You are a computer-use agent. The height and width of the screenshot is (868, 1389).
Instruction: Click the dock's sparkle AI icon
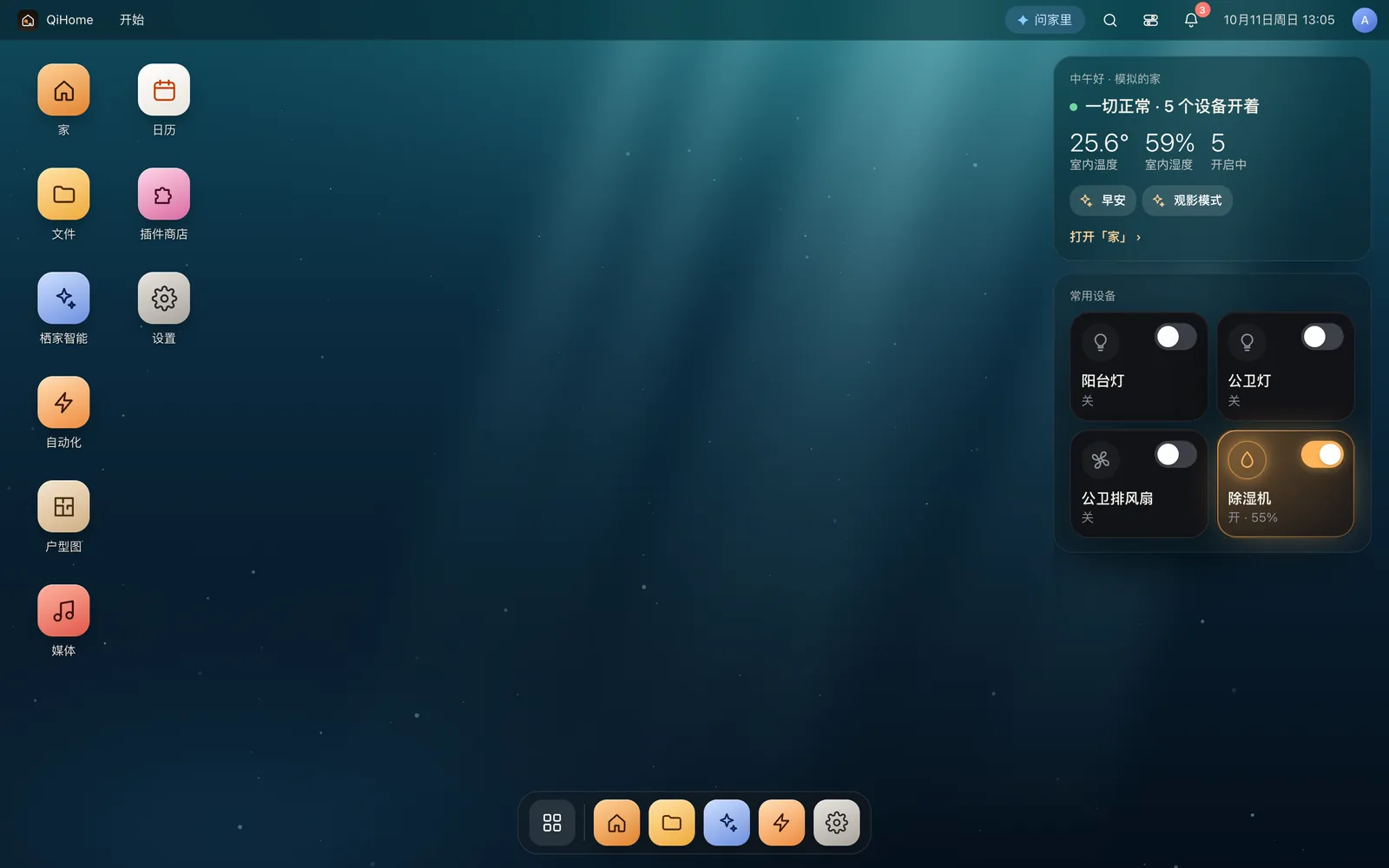(x=727, y=823)
